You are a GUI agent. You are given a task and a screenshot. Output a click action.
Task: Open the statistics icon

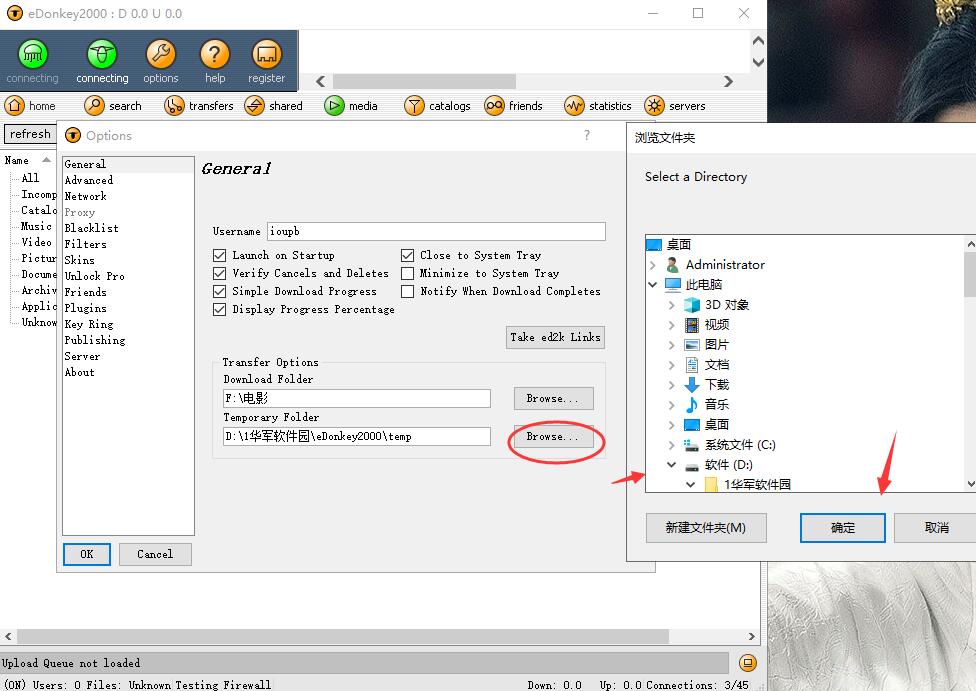[x=574, y=106]
